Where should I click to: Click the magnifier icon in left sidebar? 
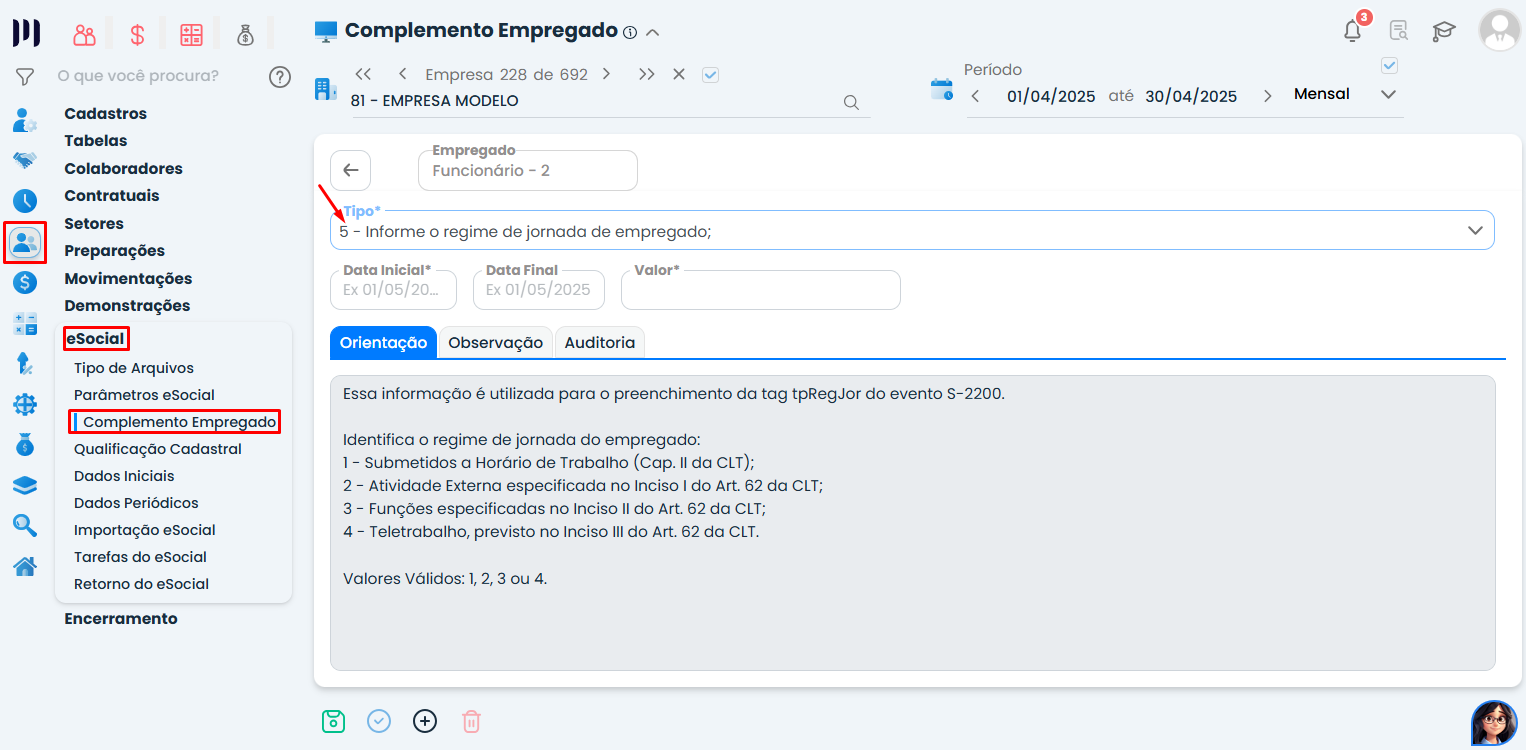click(25, 525)
